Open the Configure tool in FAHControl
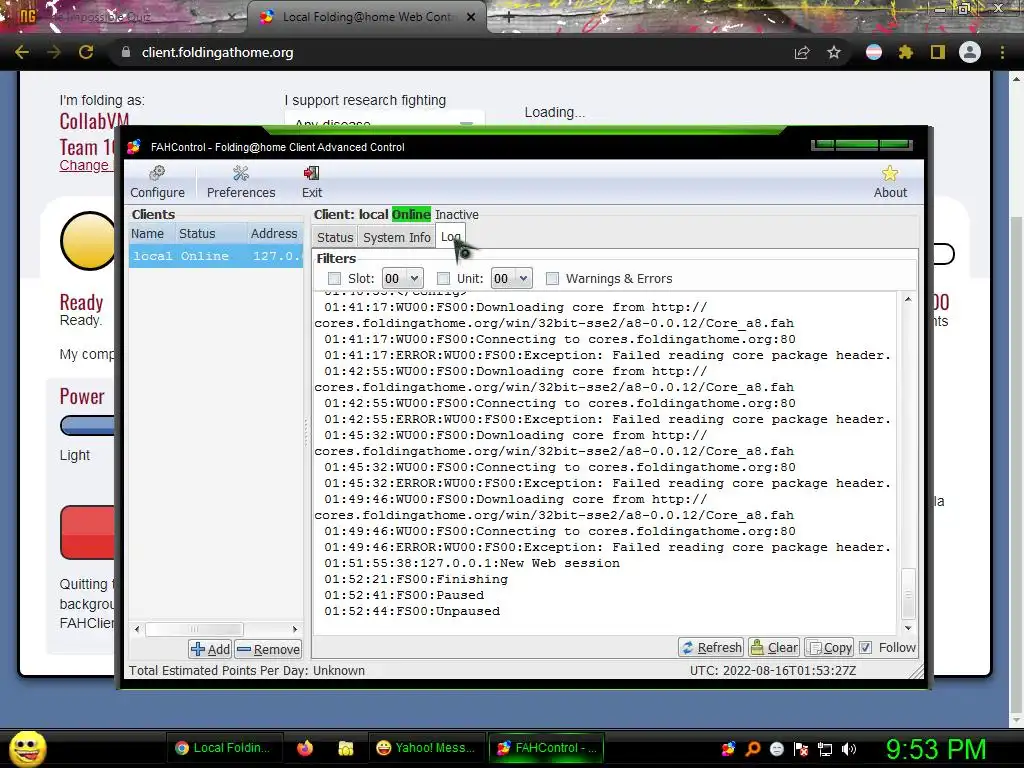The height and width of the screenshot is (768, 1024). 157,182
